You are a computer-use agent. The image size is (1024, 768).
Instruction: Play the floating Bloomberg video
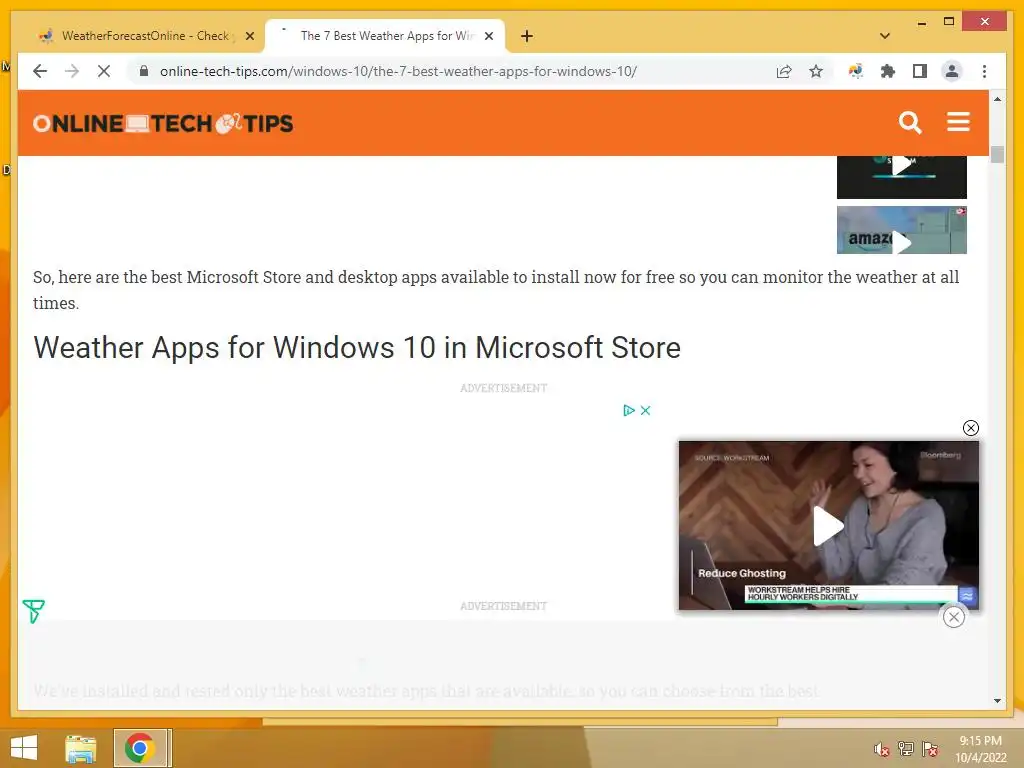(827, 526)
